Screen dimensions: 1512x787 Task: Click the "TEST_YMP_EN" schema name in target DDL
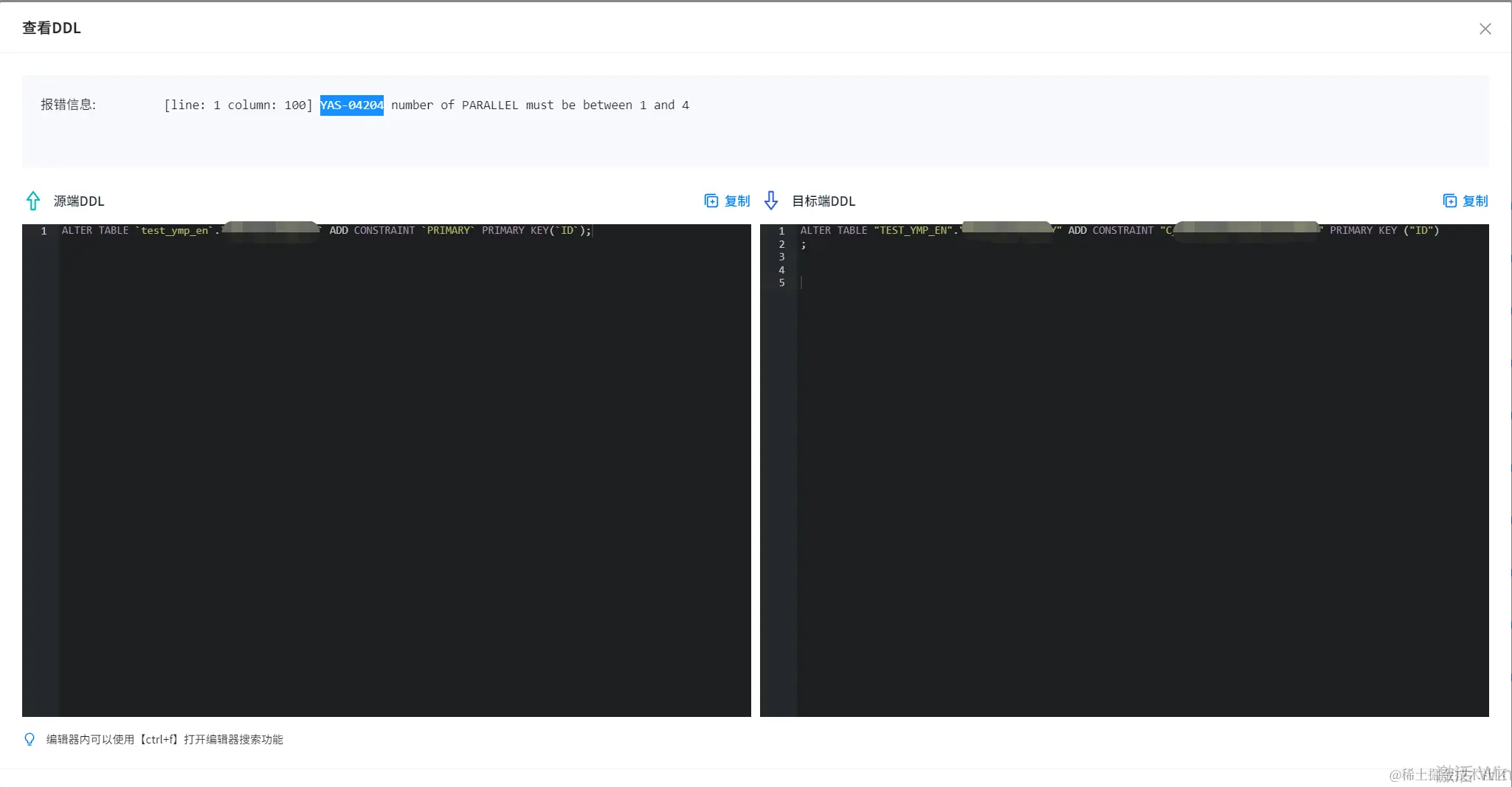point(914,231)
